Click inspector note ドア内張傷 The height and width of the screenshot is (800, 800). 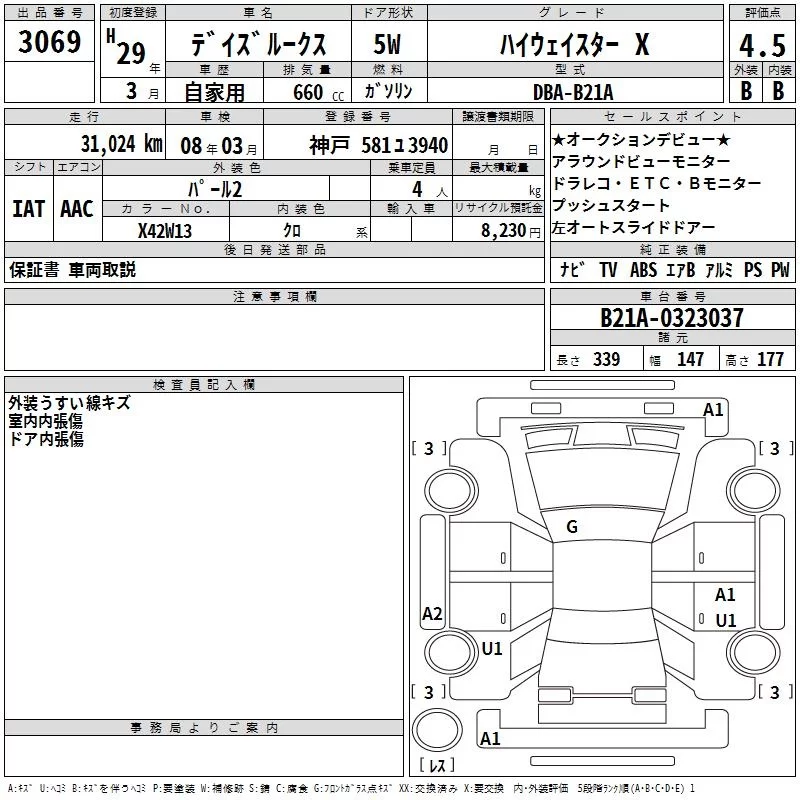pos(46,439)
